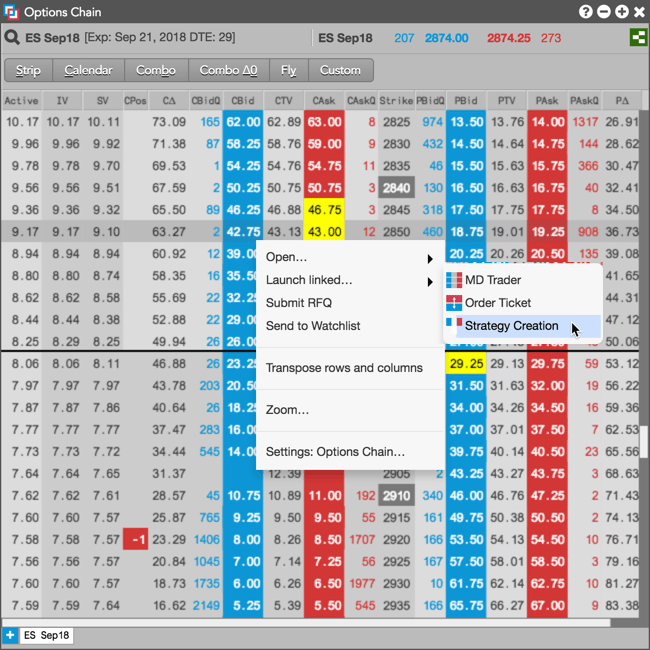Select Order Ticket in submenu
Screen dimensions: 650x650
pyautogui.click(x=523, y=303)
